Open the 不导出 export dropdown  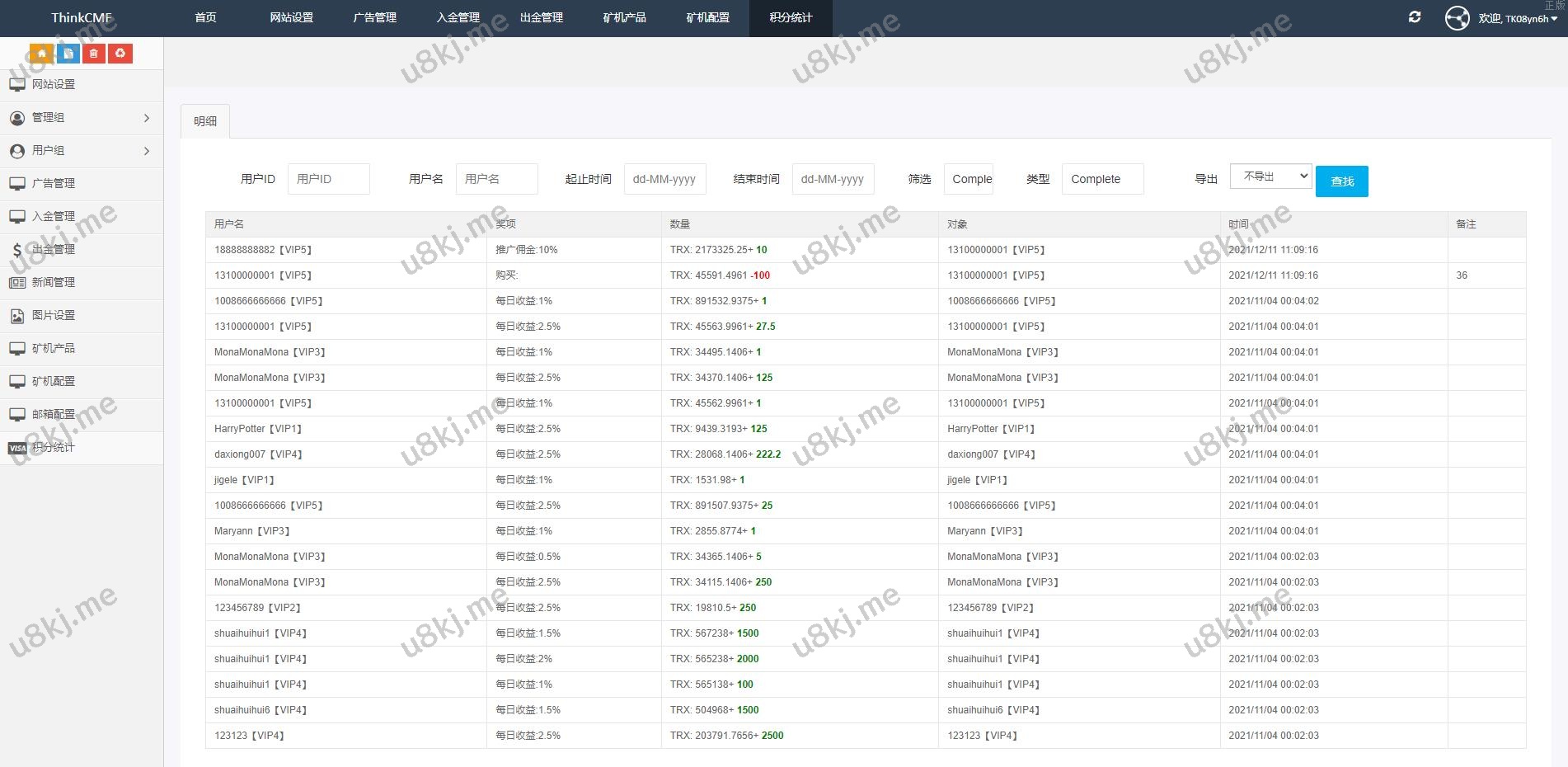1270,176
